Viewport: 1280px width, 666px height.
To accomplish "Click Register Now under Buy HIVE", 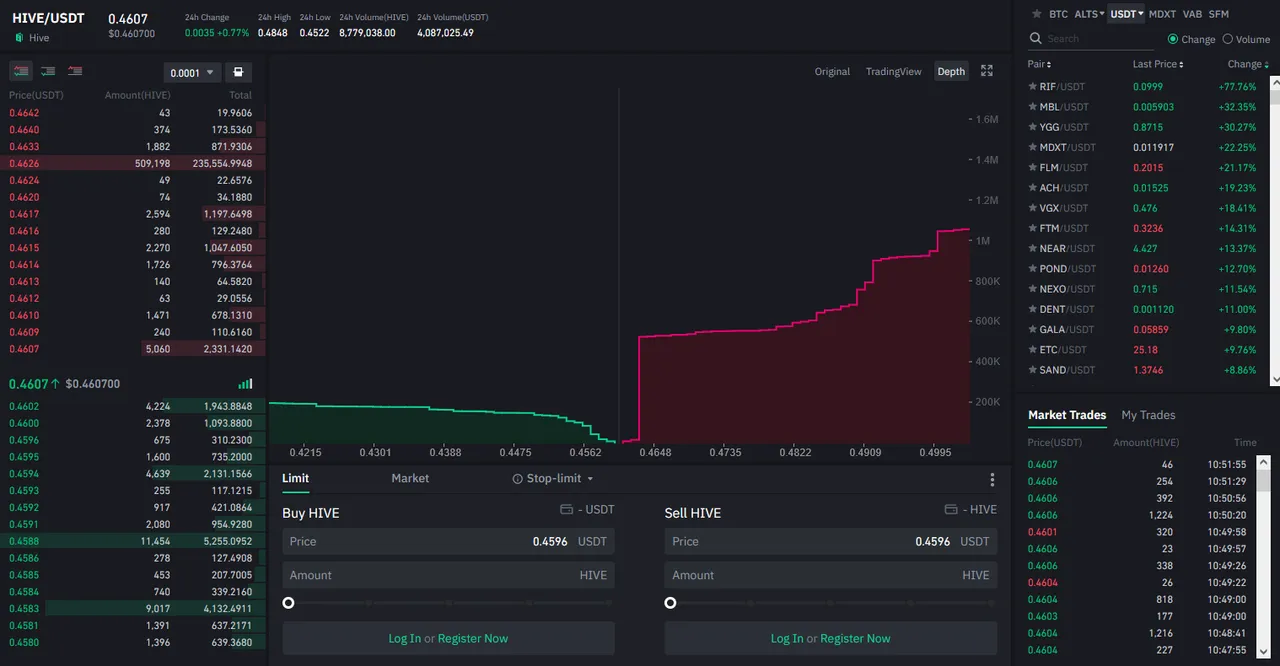I will tap(473, 639).
